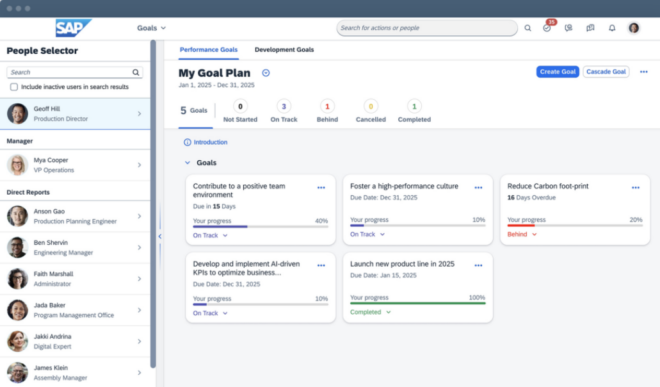Open the notifications bell icon
The height and width of the screenshot is (387, 660).
tap(612, 28)
